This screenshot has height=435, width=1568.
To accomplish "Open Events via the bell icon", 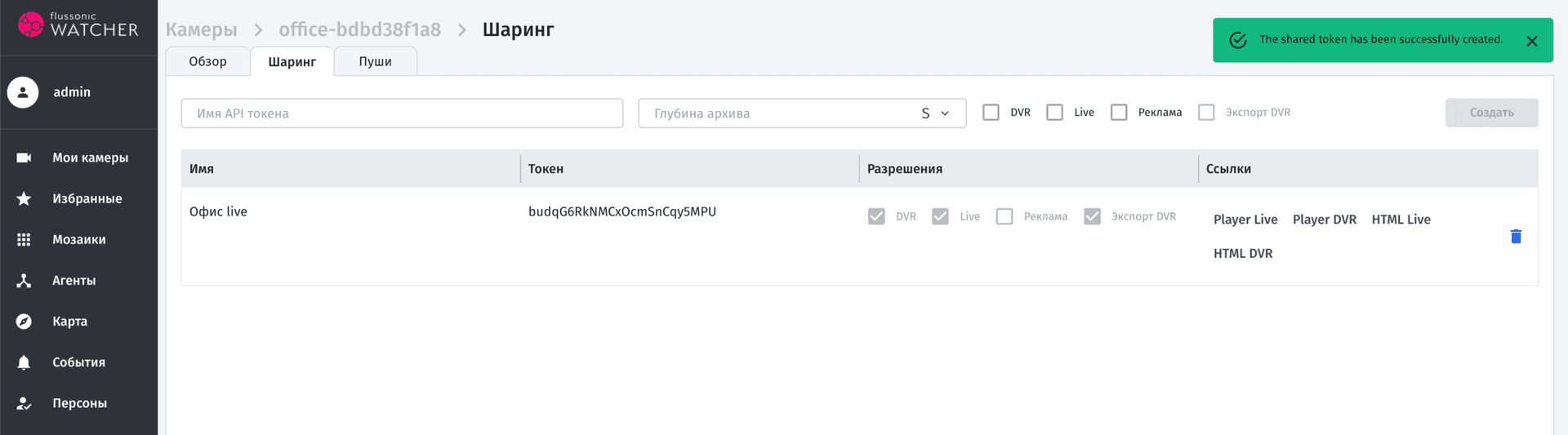I will point(24,362).
